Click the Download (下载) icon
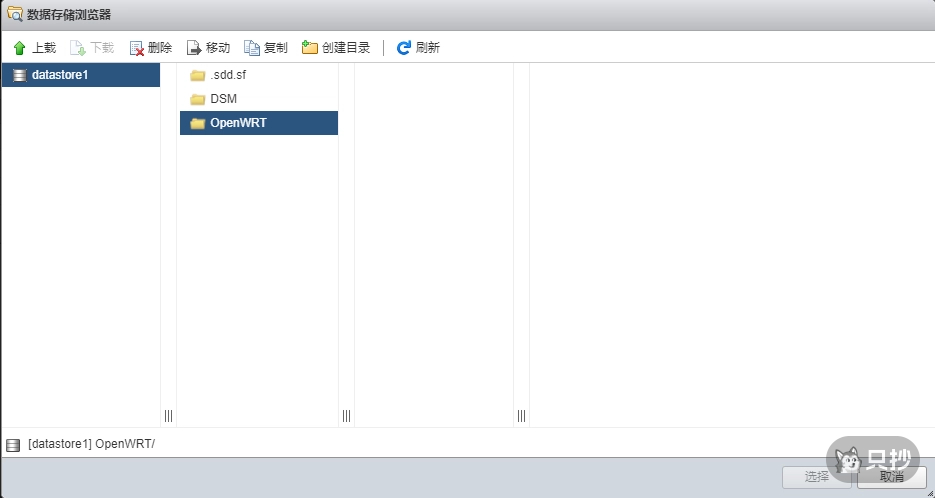This screenshot has height=498, width=935. (x=78, y=48)
